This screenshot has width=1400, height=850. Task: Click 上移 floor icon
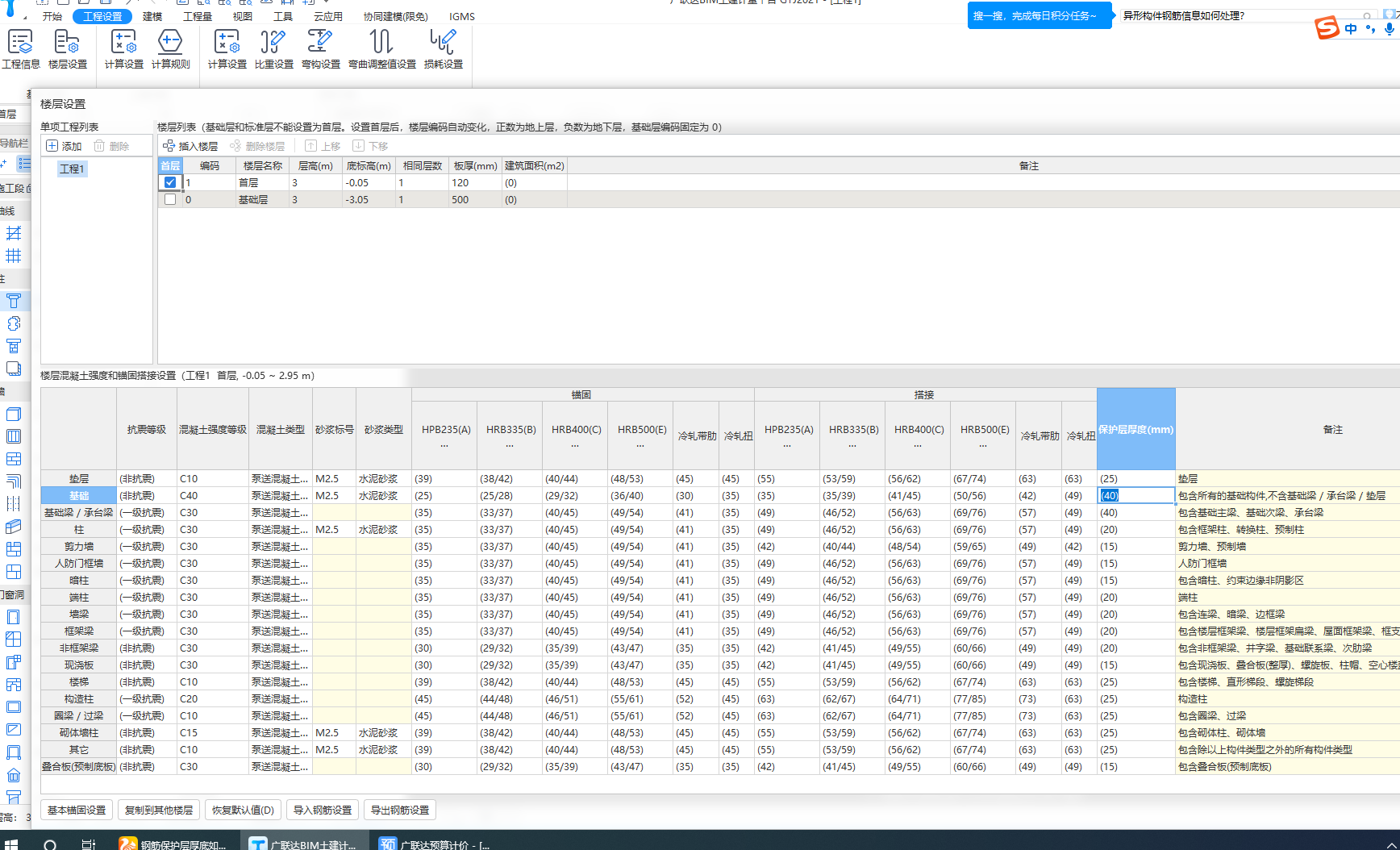(x=323, y=146)
